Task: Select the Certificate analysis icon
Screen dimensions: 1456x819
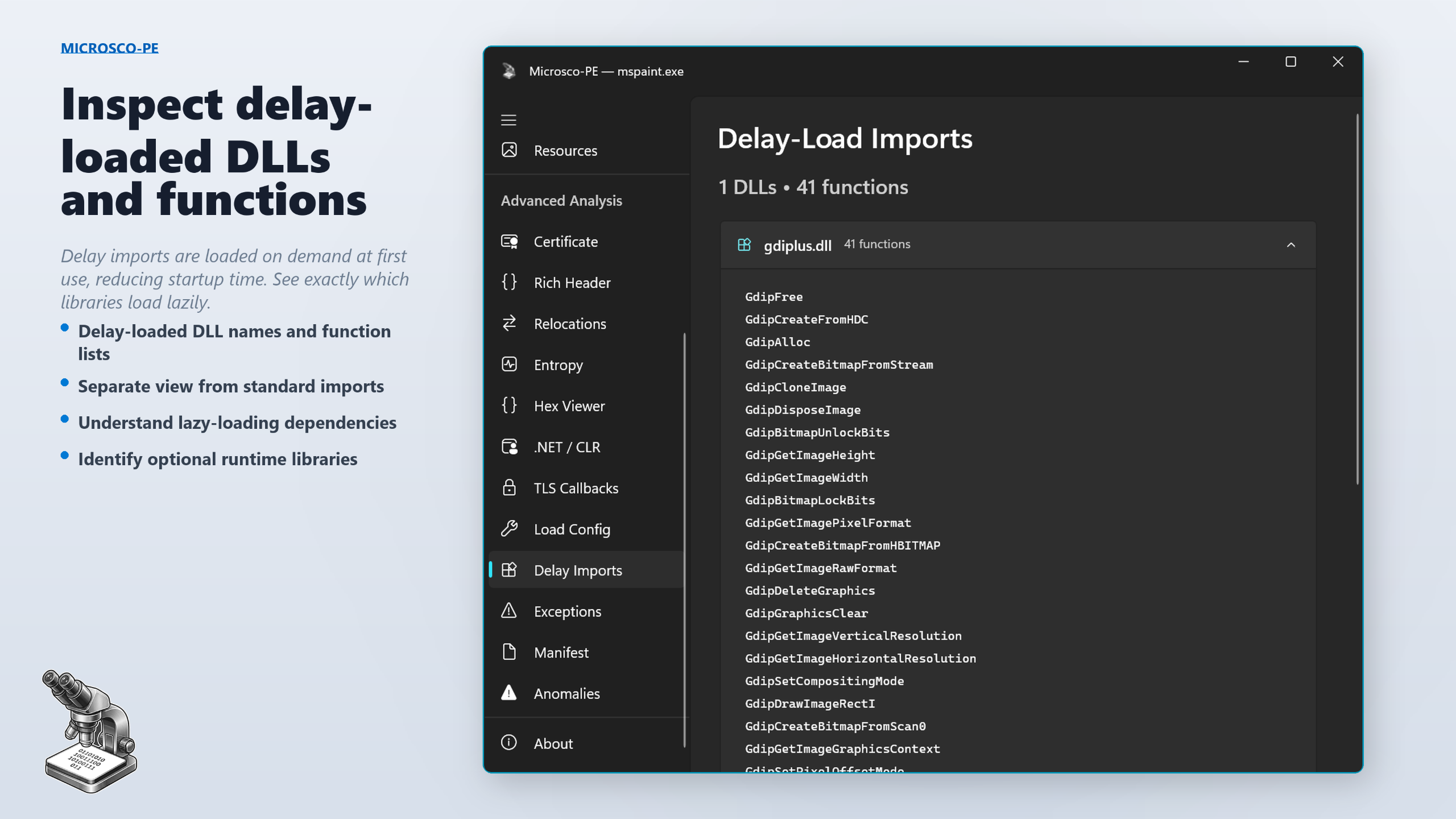Action: (509, 241)
